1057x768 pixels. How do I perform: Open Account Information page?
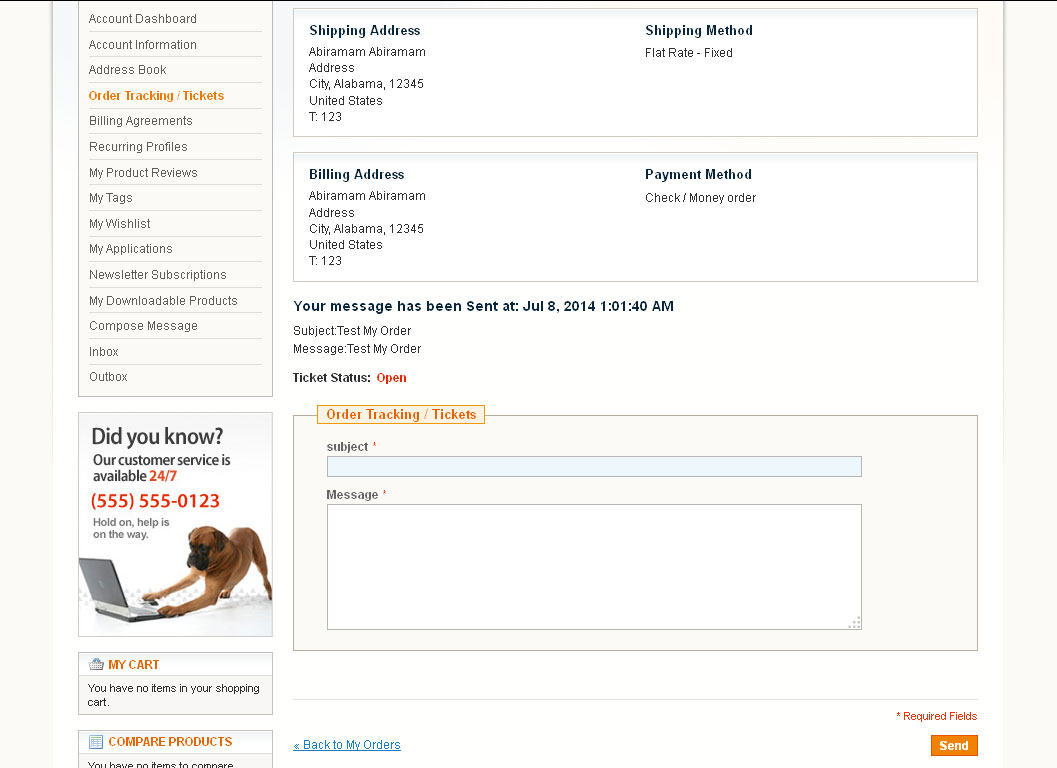coord(143,45)
